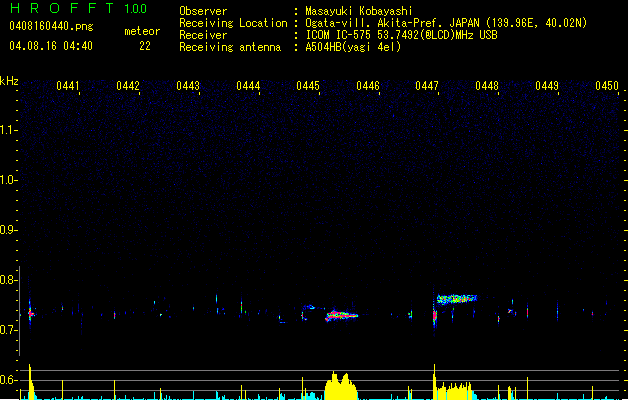The image size is (629, 400).
Task: Click the 1.1 kHz axis label
Action: click(7, 130)
